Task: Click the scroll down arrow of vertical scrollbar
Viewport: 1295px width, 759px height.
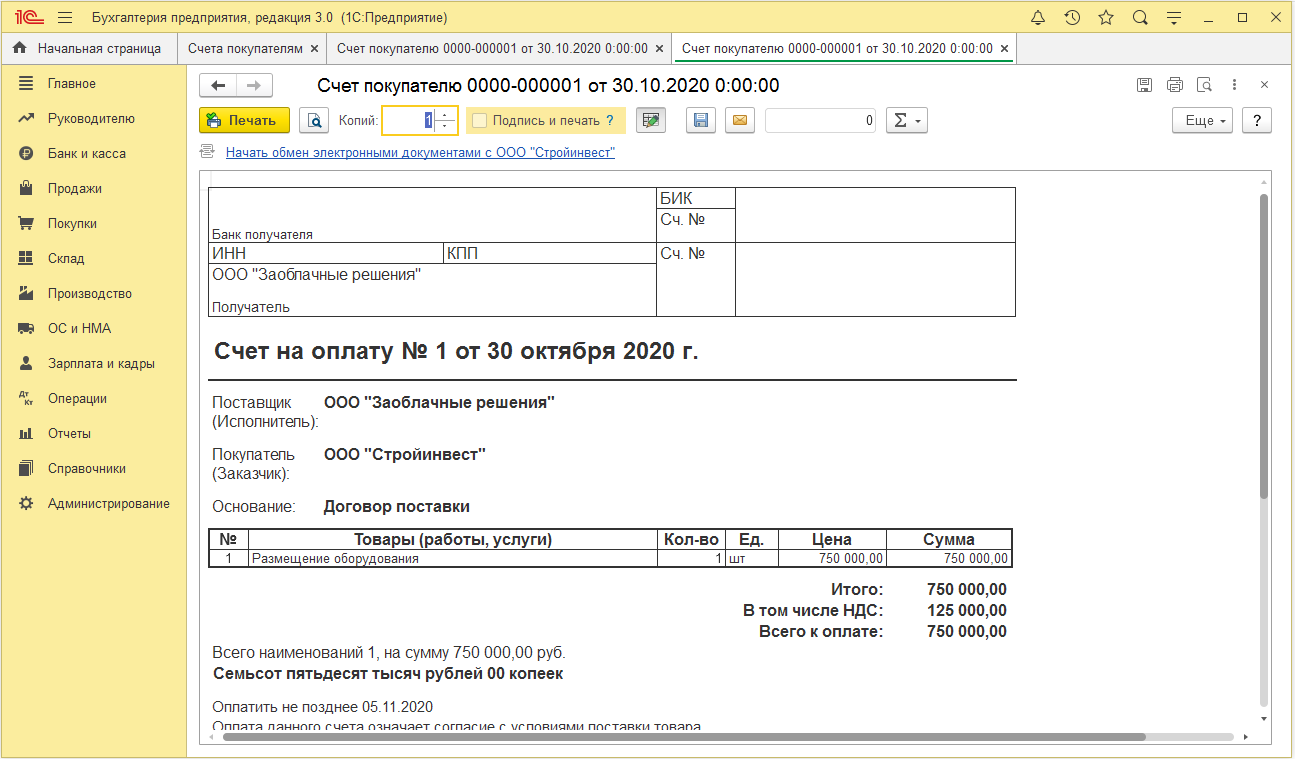Action: (x=1264, y=718)
